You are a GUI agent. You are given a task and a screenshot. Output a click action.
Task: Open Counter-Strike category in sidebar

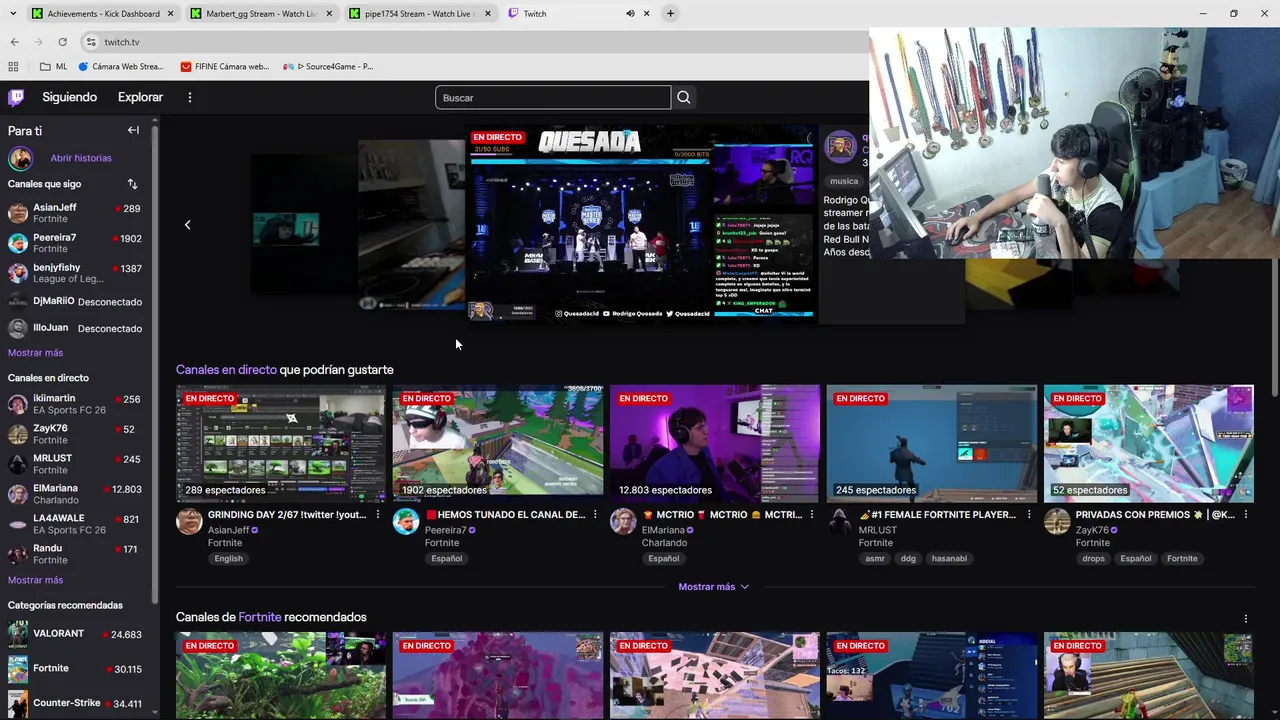pyautogui.click(x=75, y=703)
